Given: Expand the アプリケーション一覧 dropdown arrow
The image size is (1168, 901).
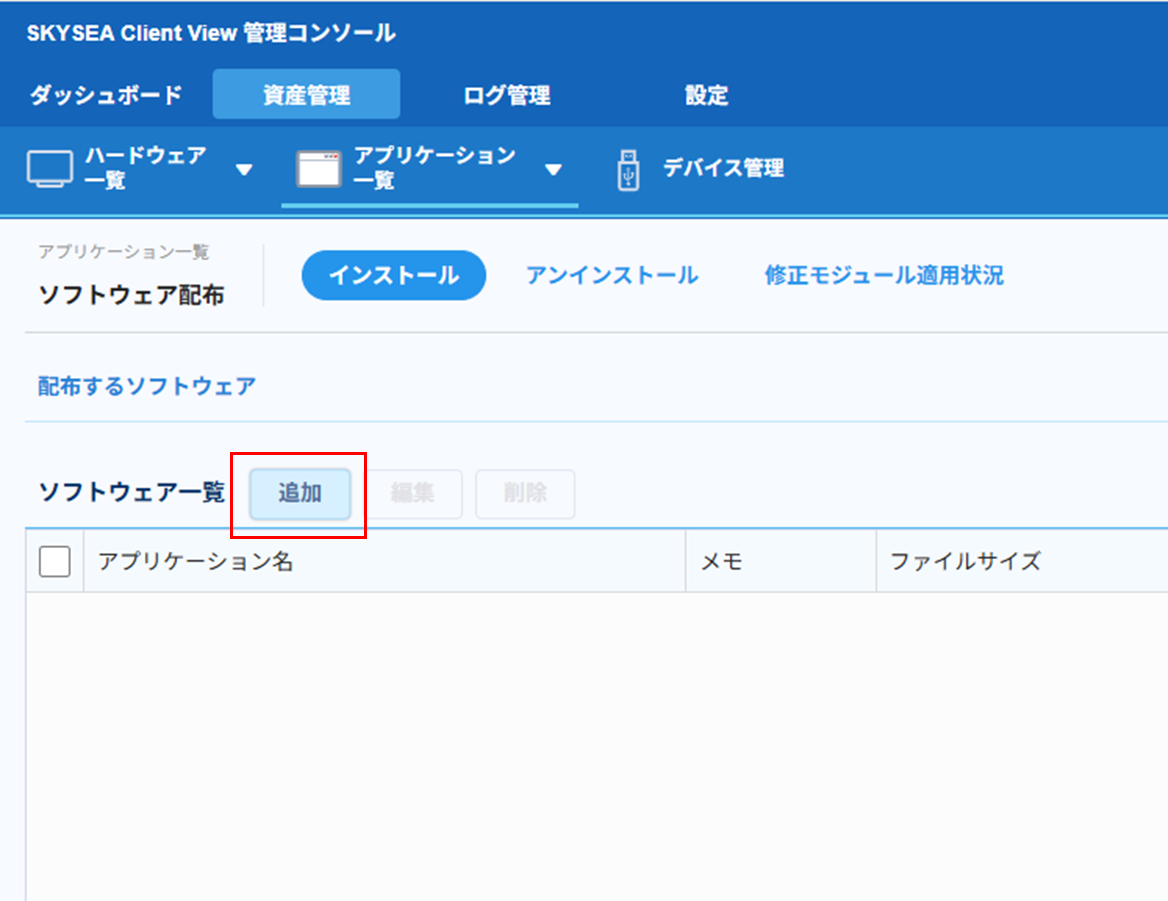Looking at the screenshot, I should (553, 170).
